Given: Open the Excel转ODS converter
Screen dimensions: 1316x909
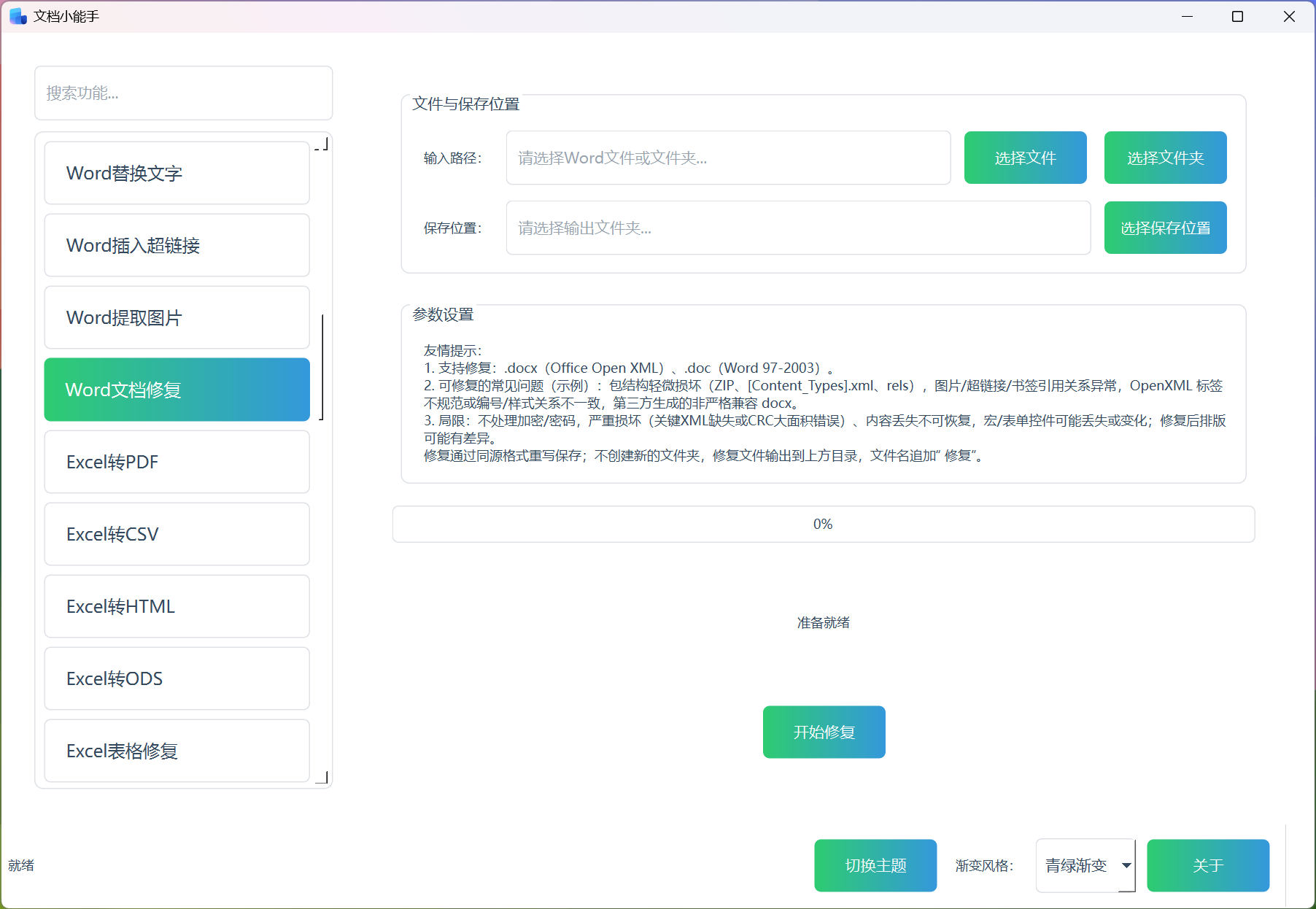Looking at the screenshot, I should click(x=177, y=678).
